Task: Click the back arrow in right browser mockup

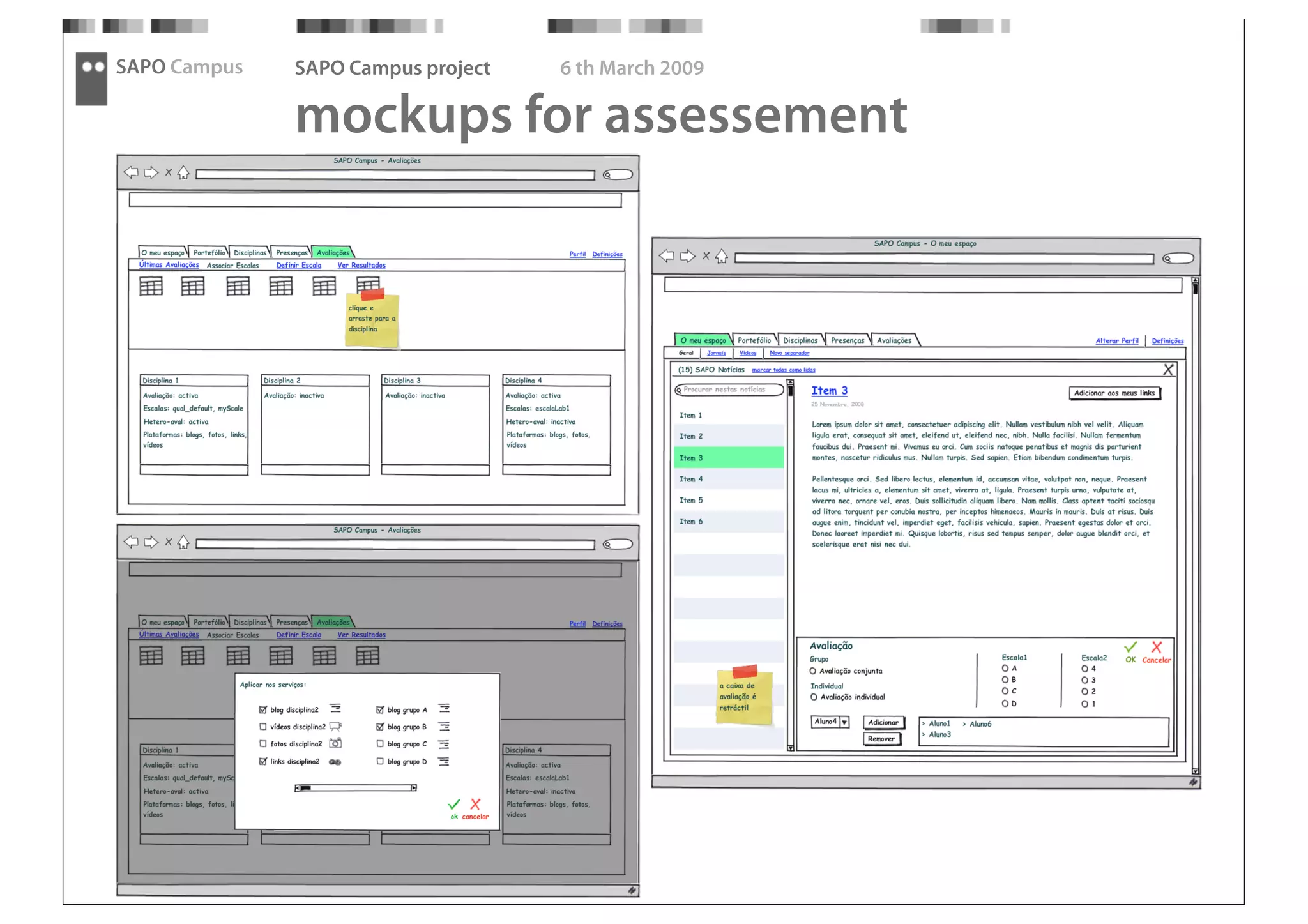Action: tap(666, 256)
